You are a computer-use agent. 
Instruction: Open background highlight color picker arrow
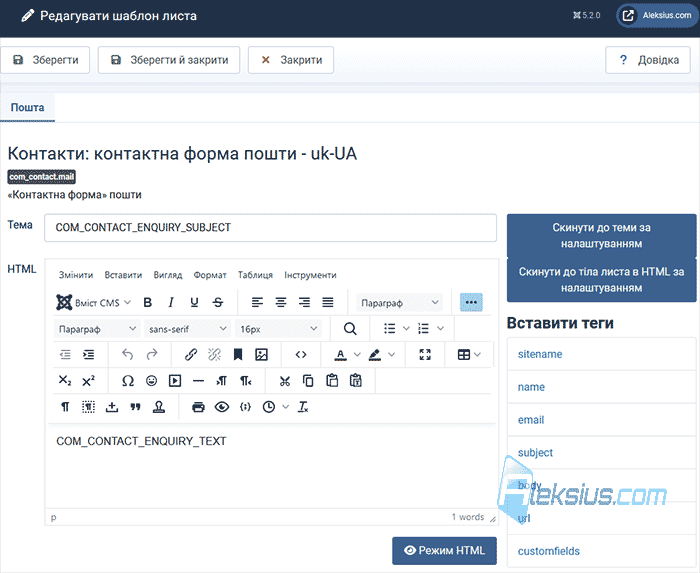[x=392, y=355]
